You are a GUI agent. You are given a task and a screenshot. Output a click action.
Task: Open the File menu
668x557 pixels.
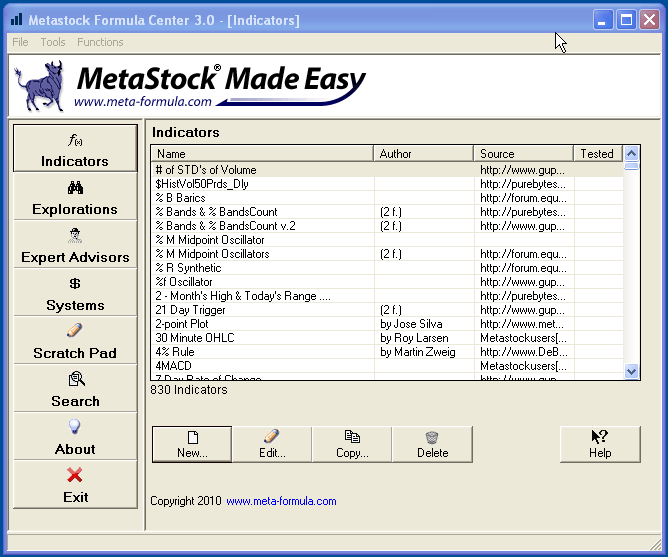click(x=20, y=42)
